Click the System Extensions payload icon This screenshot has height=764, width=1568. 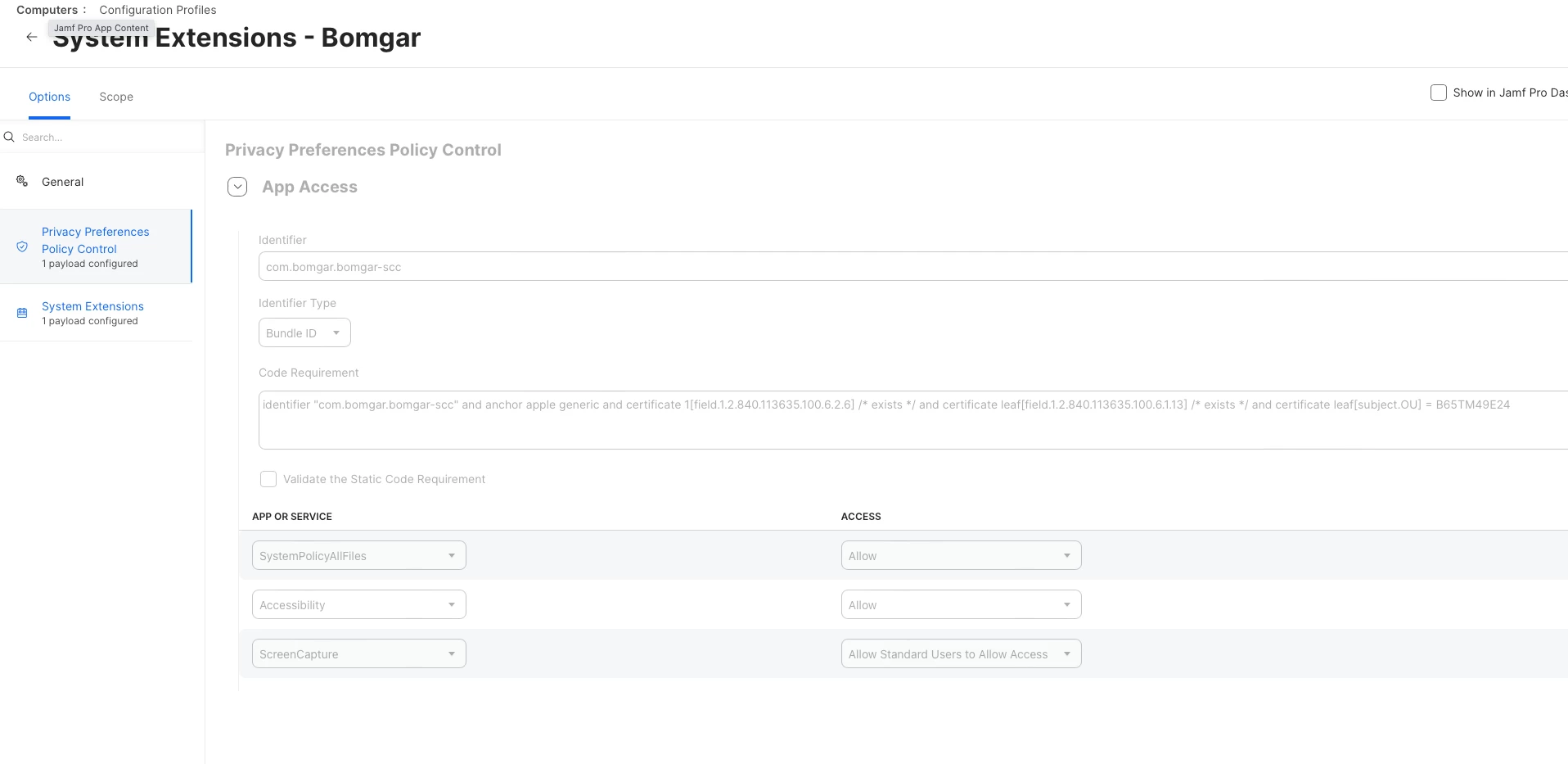coord(22,313)
